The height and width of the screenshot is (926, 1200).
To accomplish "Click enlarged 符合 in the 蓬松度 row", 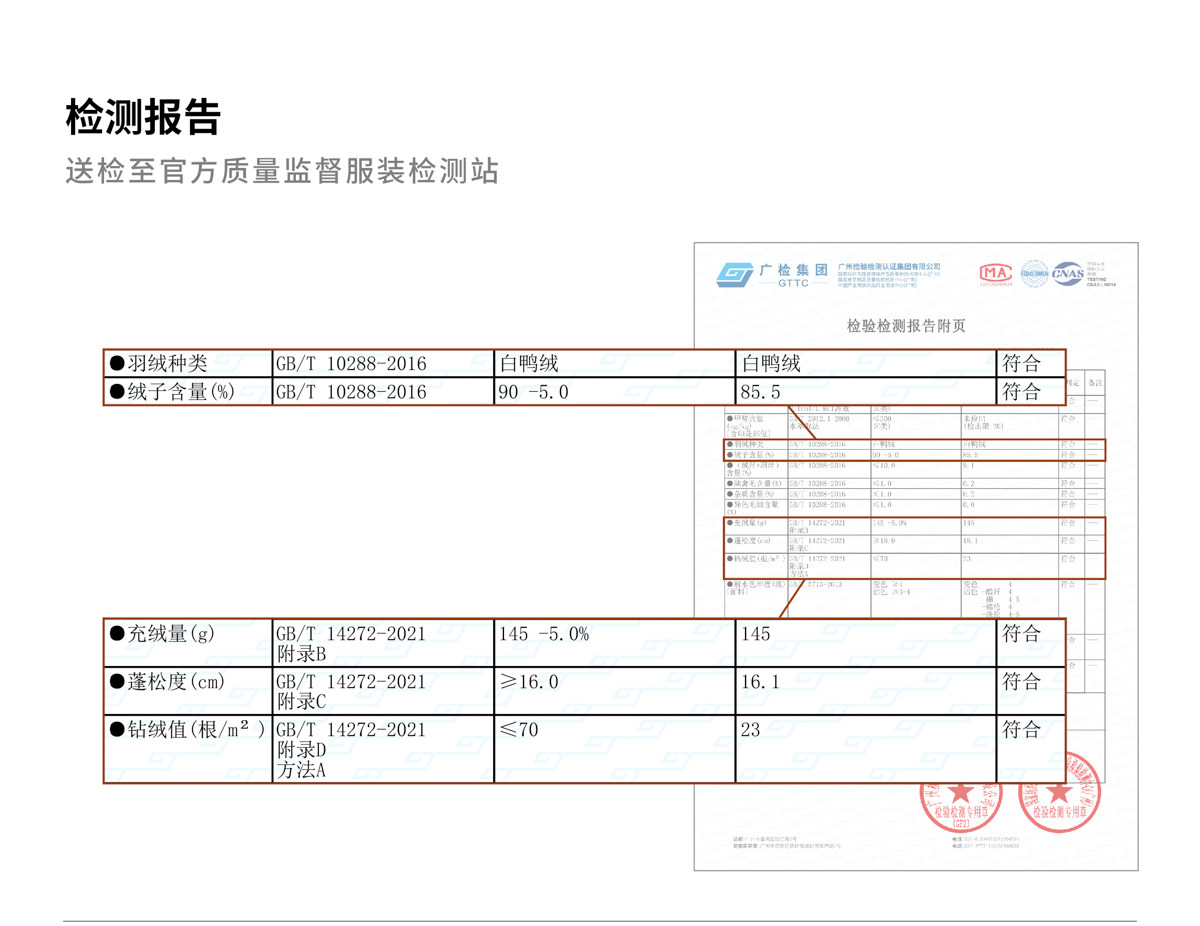I will pyautogui.click(x=1031, y=691).
